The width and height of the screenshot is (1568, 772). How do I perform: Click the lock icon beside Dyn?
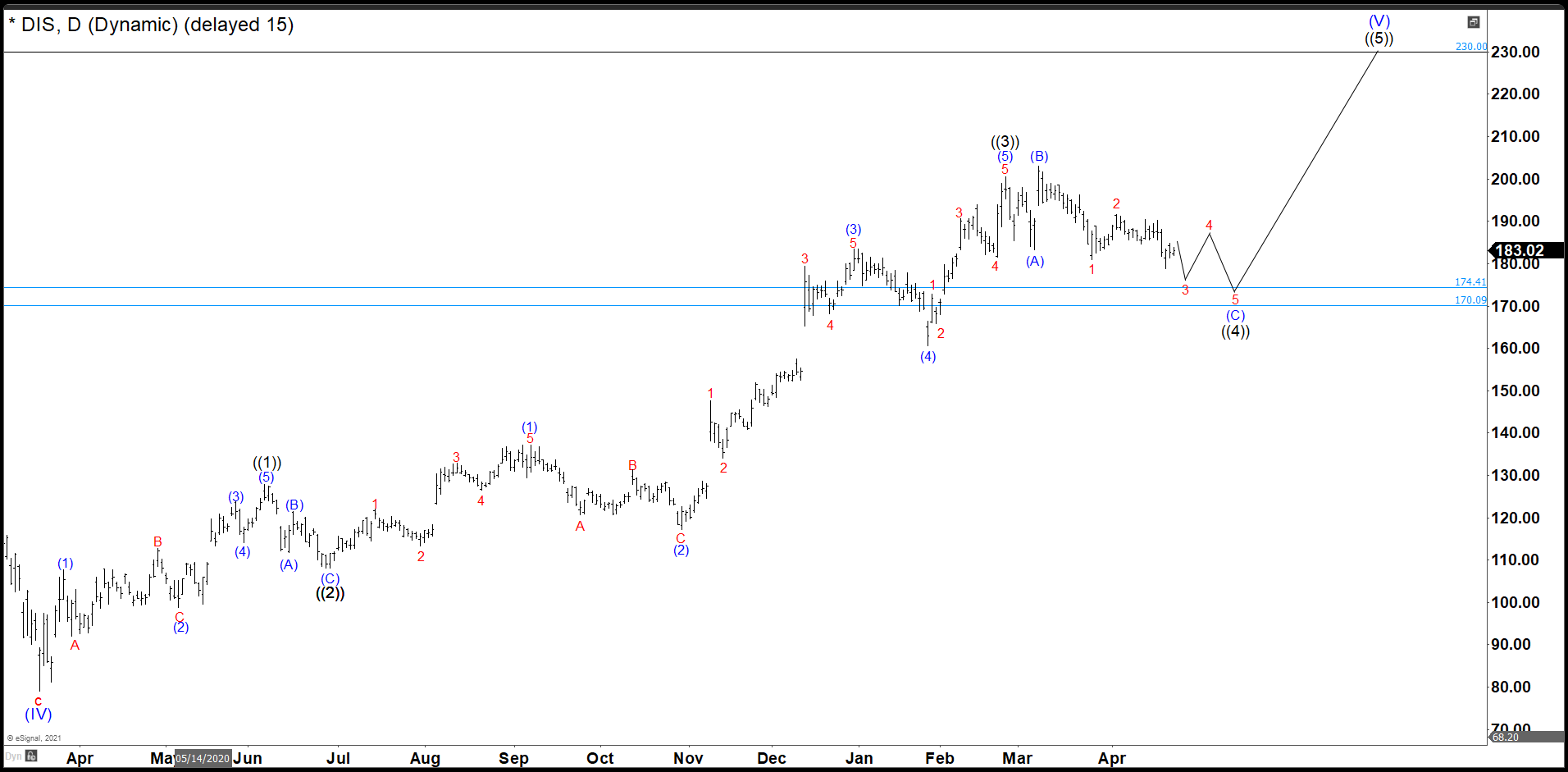31,756
